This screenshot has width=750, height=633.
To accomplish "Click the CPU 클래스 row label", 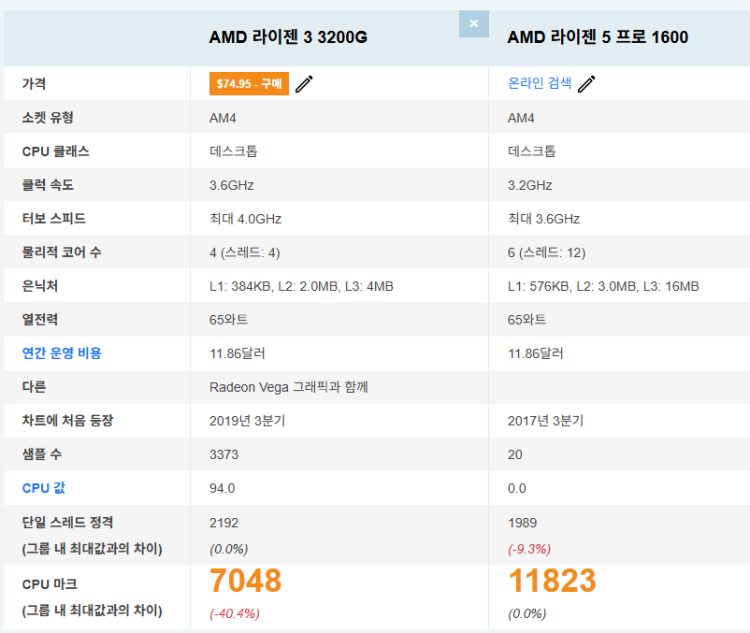I will point(55,151).
